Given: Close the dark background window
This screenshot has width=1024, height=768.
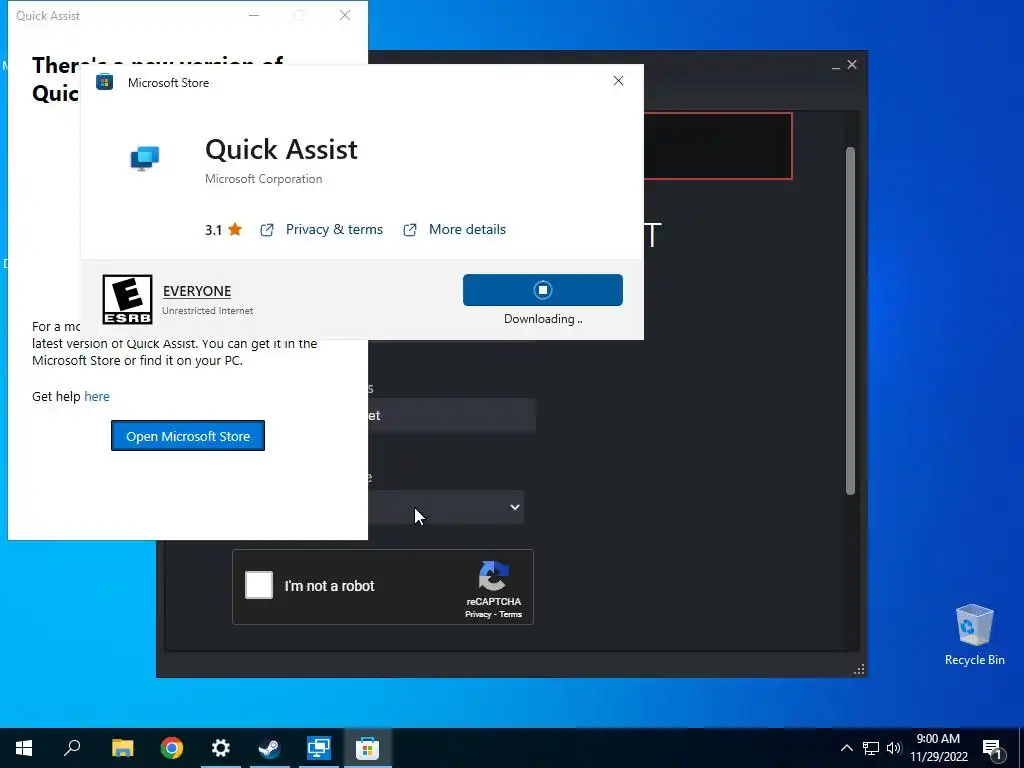Looking at the screenshot, I should coord(852,65).
